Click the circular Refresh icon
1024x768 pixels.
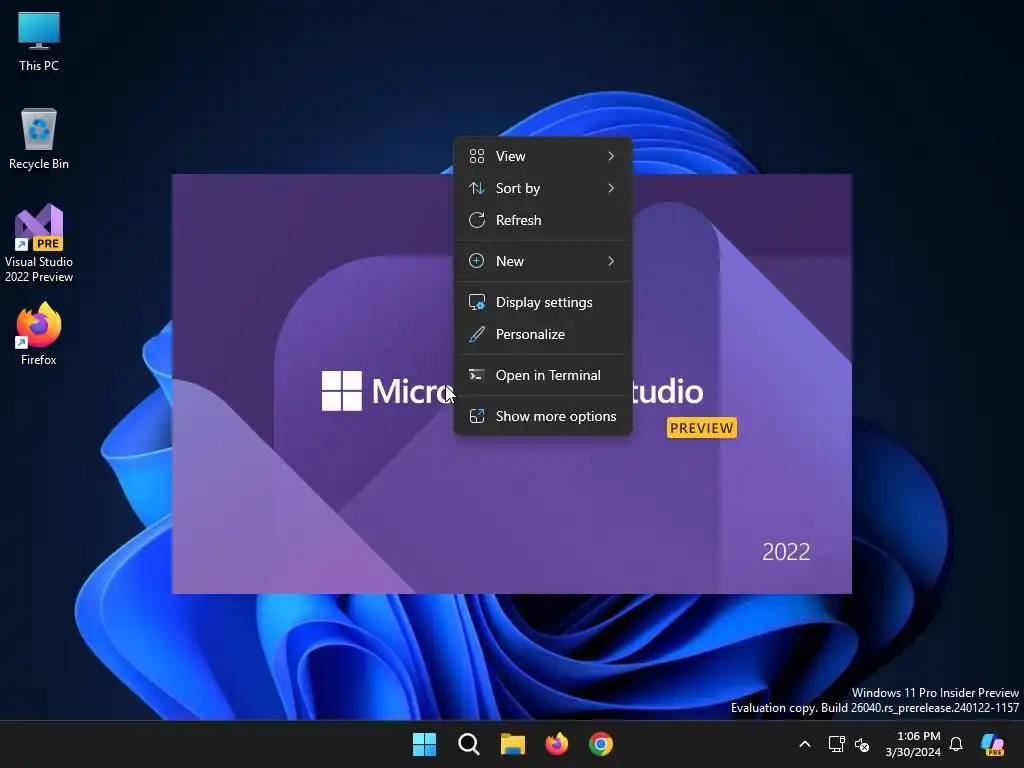tap(477, 220)
